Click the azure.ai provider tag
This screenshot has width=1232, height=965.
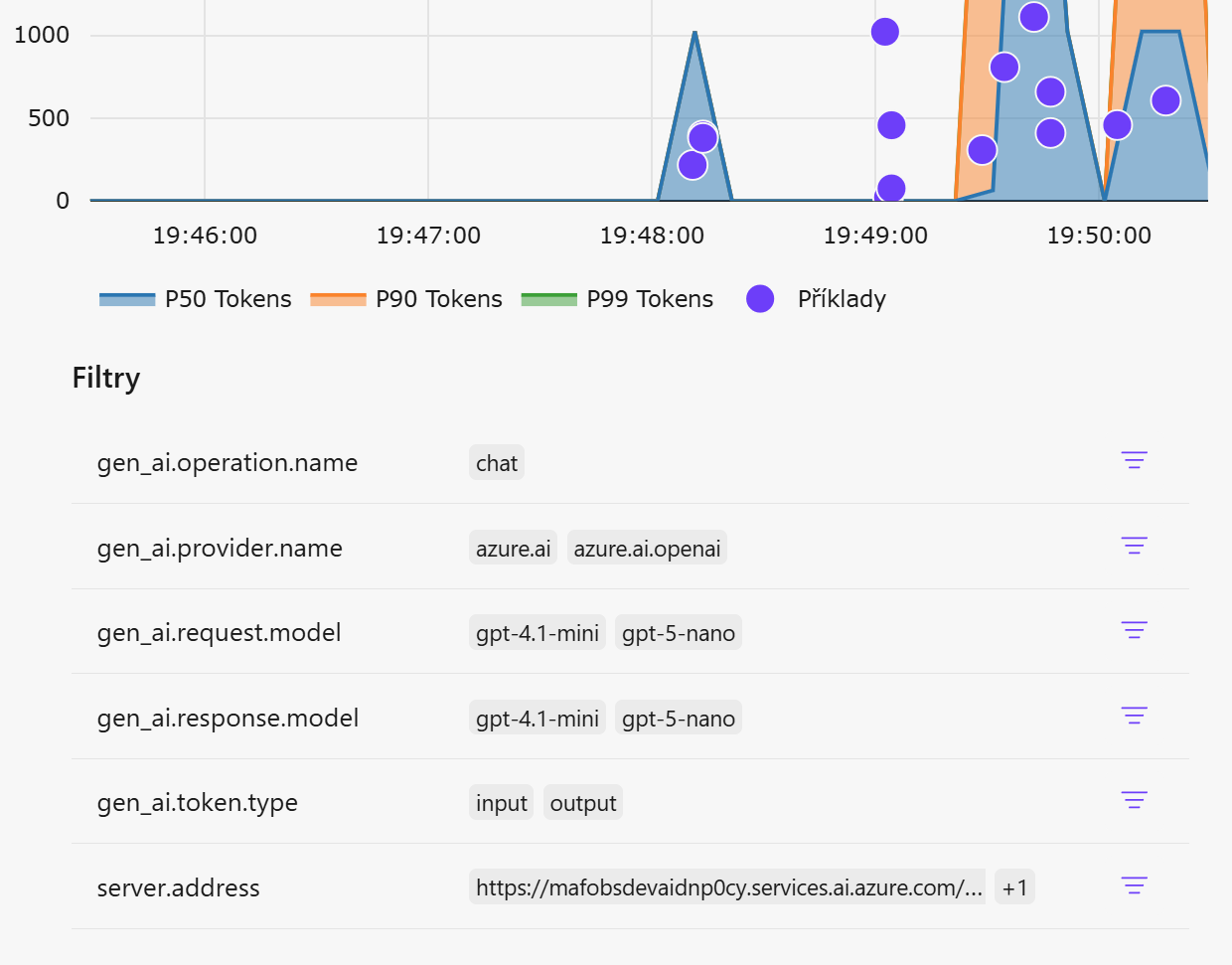pyautogui.click(x=513, y=549)
